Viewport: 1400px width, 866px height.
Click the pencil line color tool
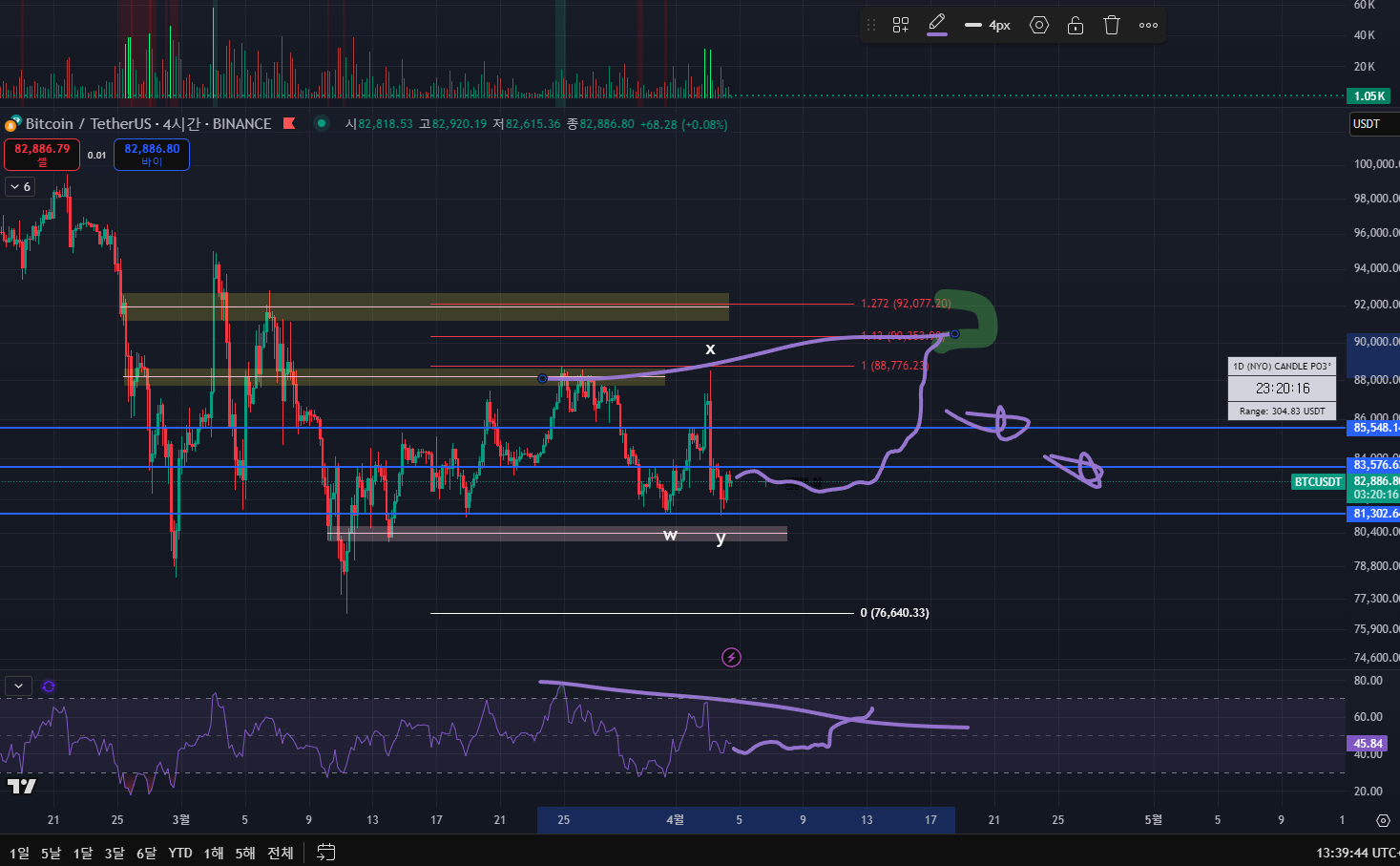coord(937,25)
